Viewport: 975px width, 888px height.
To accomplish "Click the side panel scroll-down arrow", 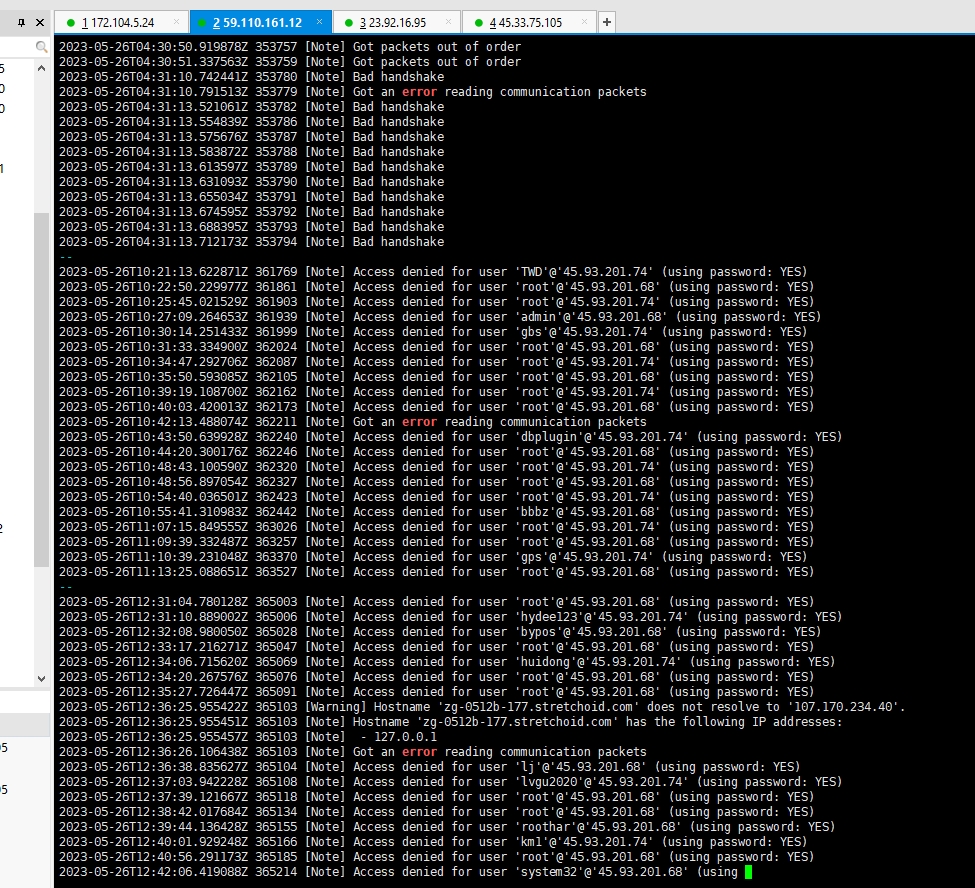I will (41, 678).
